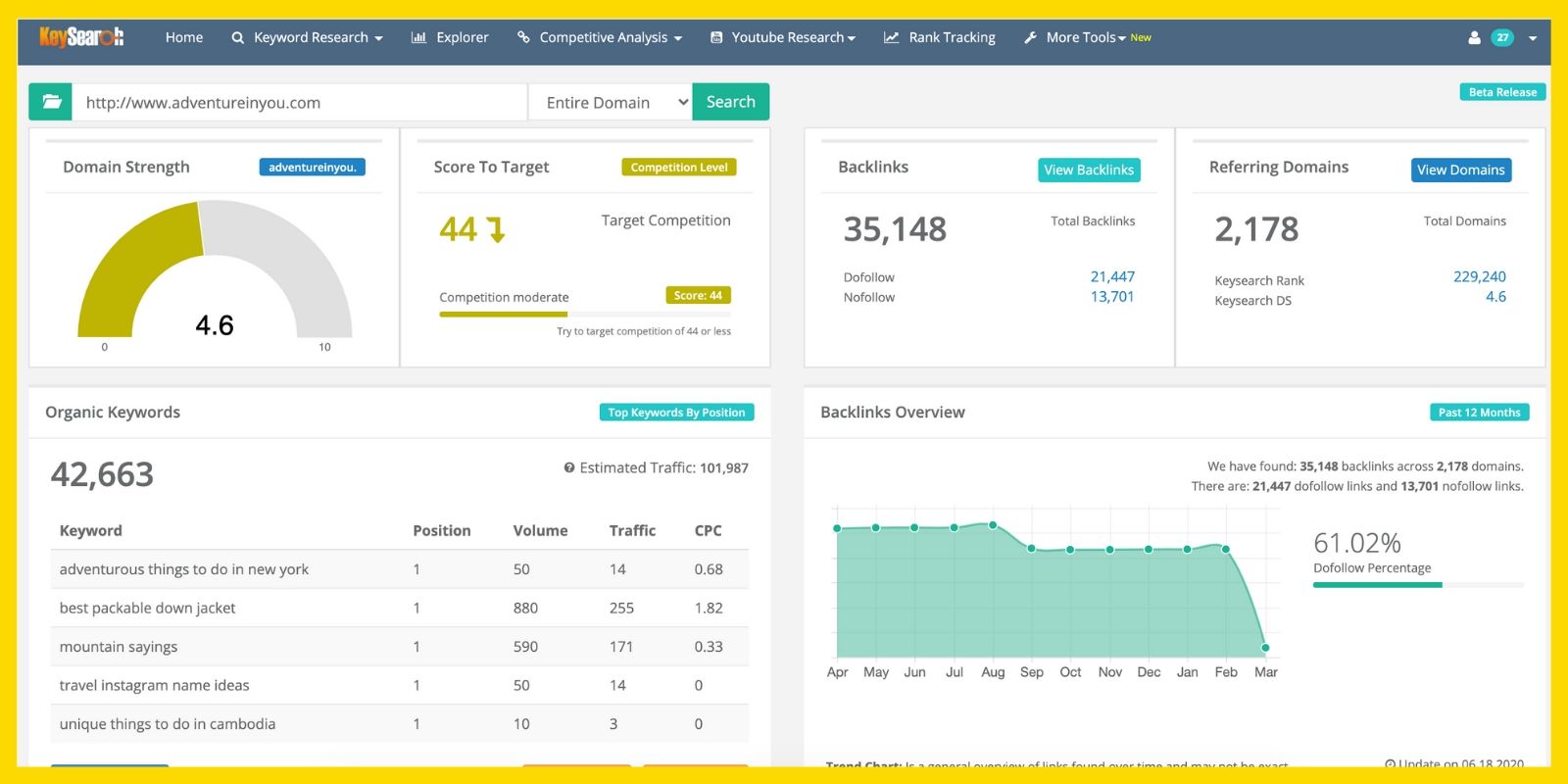This screenshot has height=784, width=1568.
Task: Click the CPC 1.82 cell
Action: tap(709, 608)
